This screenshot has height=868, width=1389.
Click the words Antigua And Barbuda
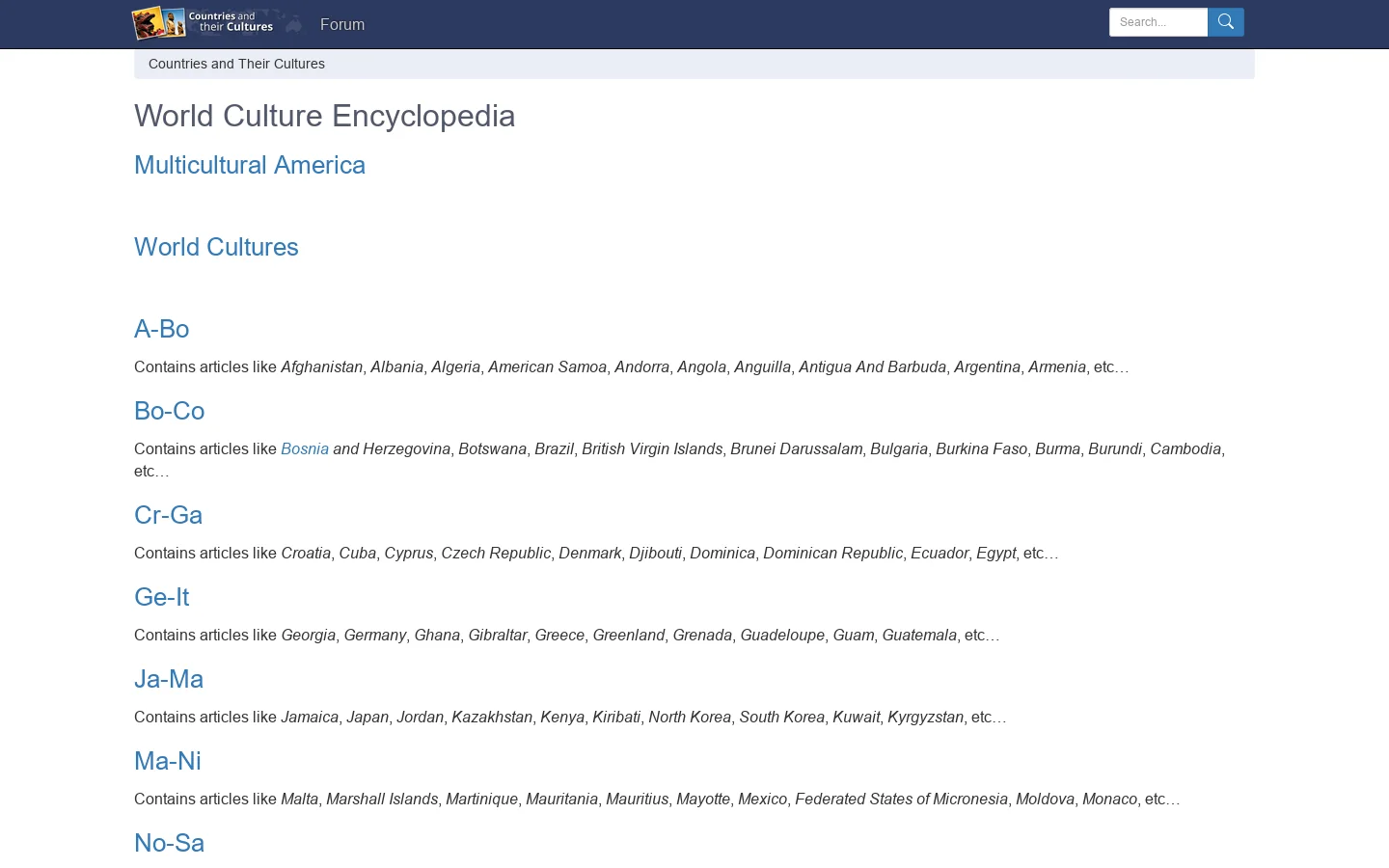[872, 366]
